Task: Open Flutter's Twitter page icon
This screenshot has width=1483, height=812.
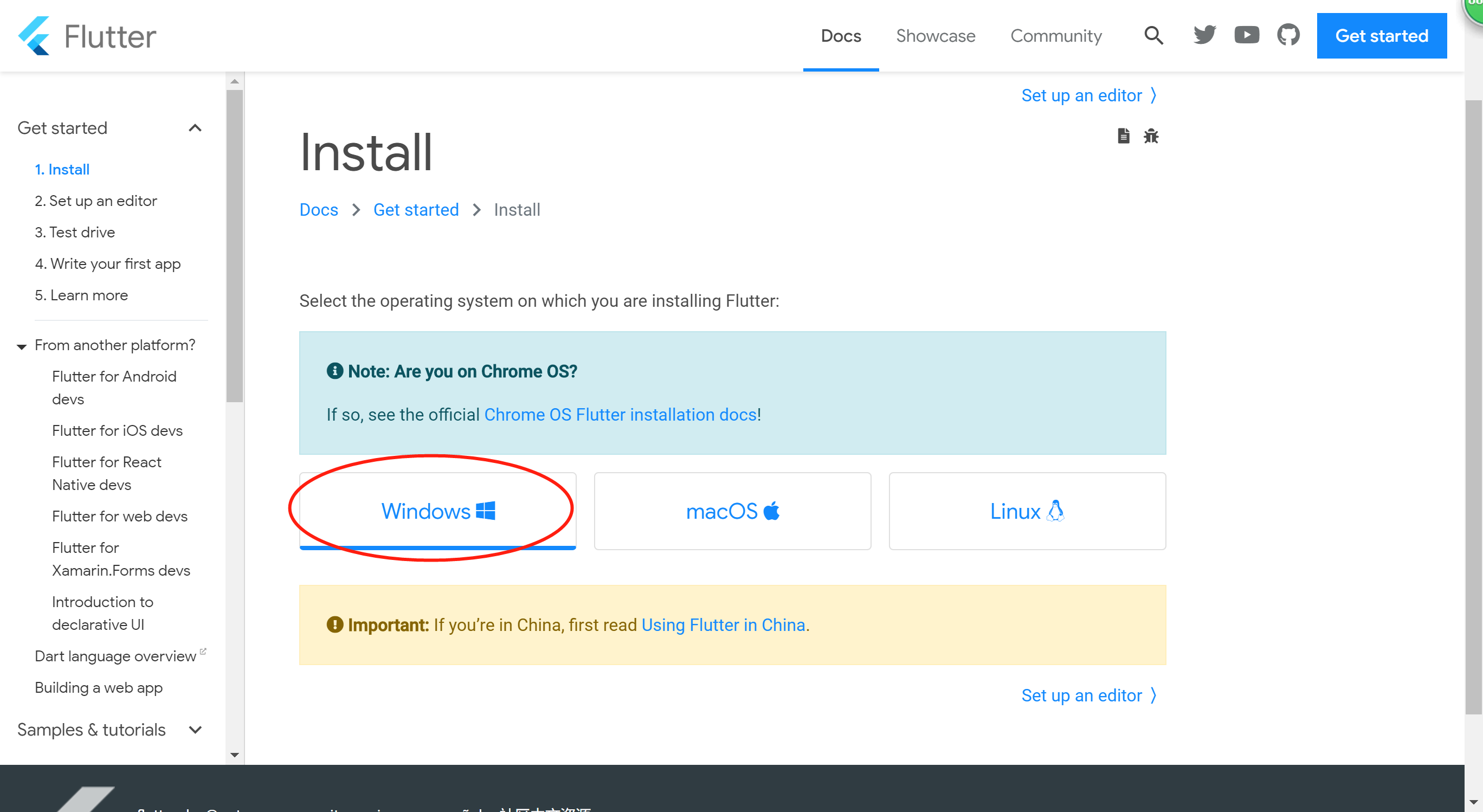Action: (1204, 36)
